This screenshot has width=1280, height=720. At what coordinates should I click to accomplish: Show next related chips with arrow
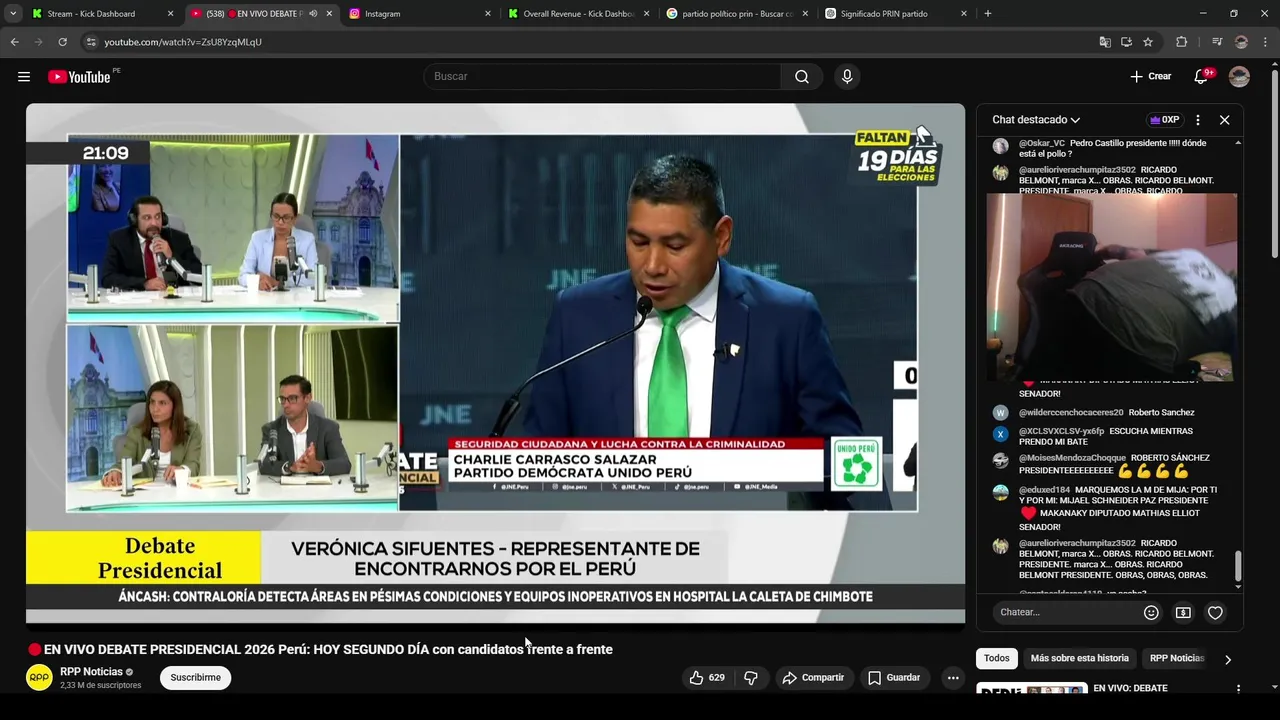1228,659
